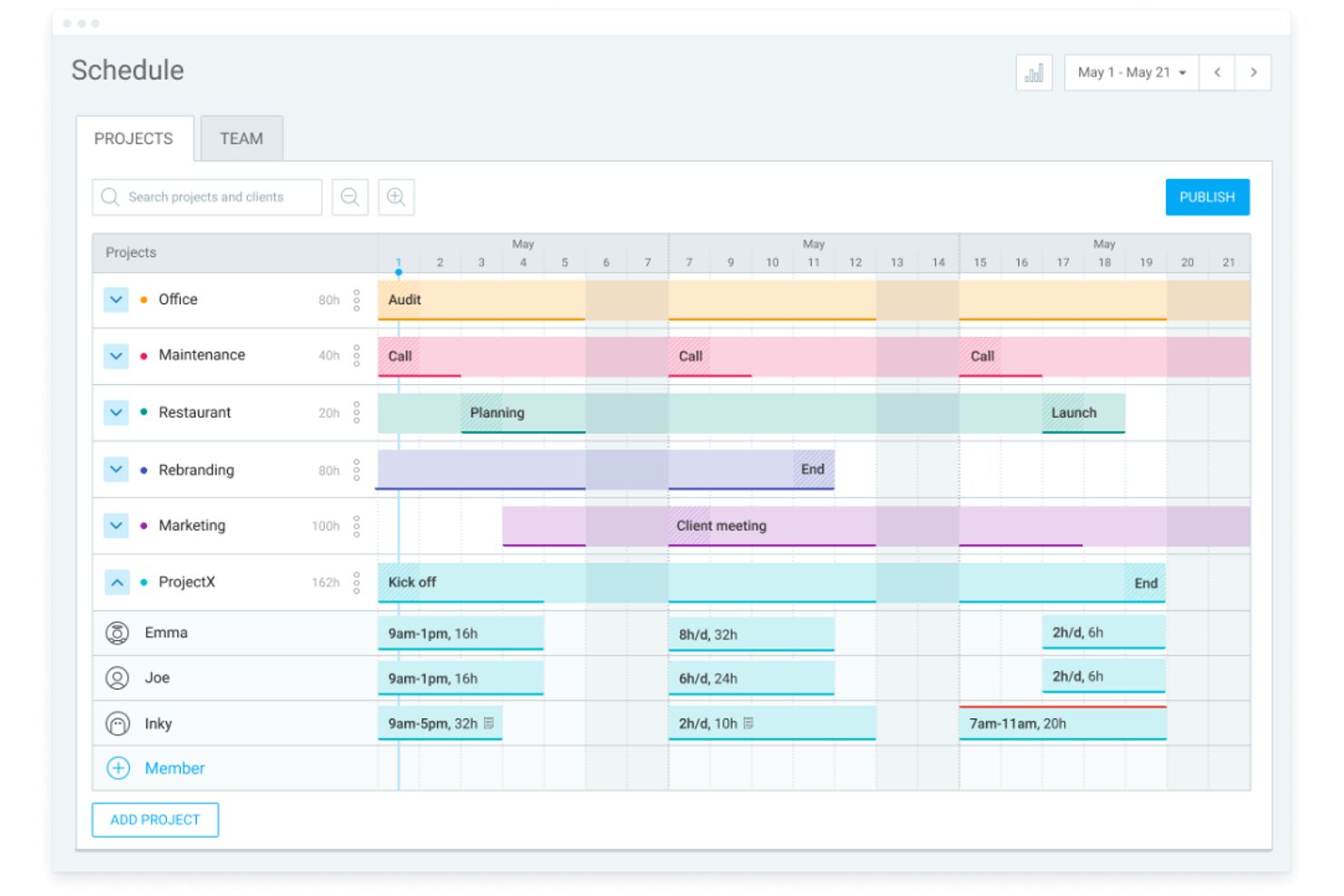Screen dimensions: 1344x896
Task: Go to the previous date range arrow
Action: click(x=1217, y=73)
